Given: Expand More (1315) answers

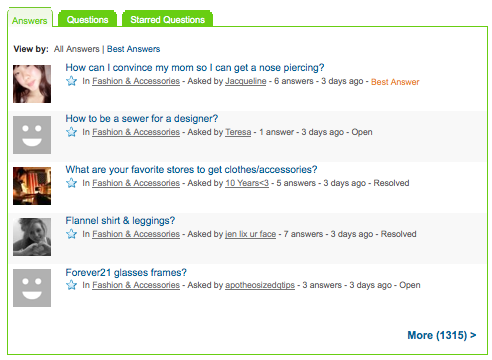Looking at the screenshot, I should [442, 335].
